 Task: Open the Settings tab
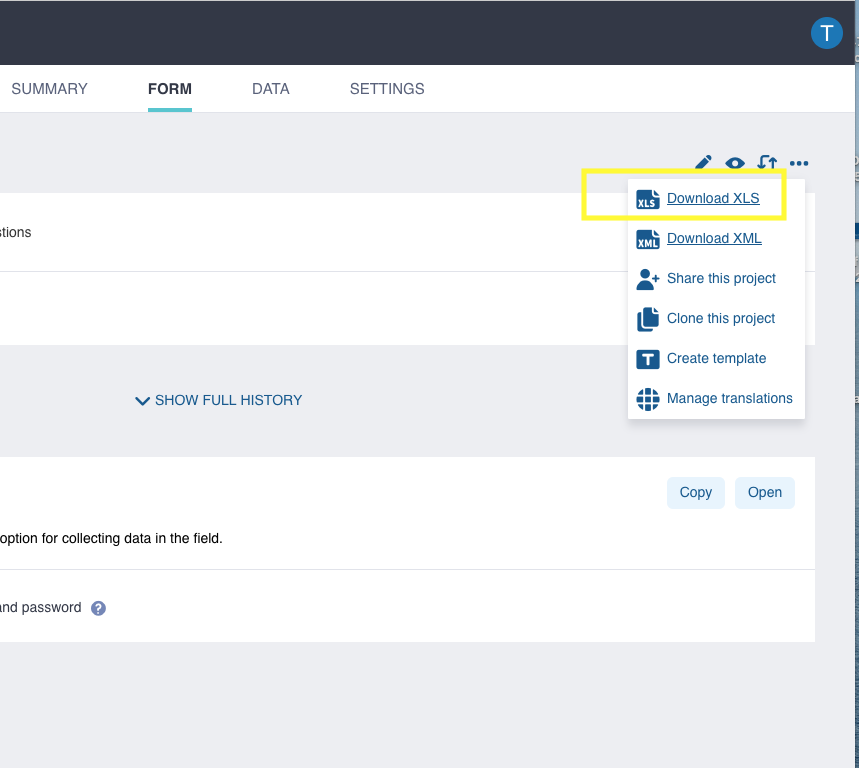pos(387,89)
